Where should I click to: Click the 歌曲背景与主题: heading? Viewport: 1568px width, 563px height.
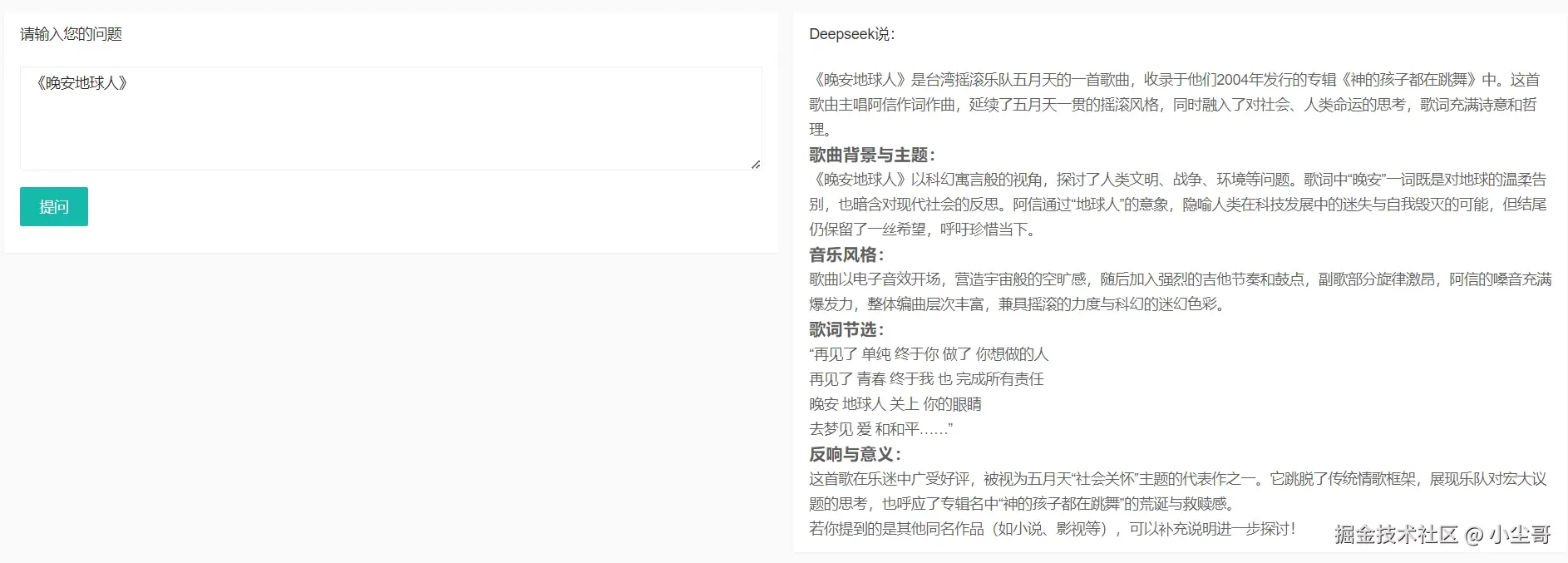point(872,155)
